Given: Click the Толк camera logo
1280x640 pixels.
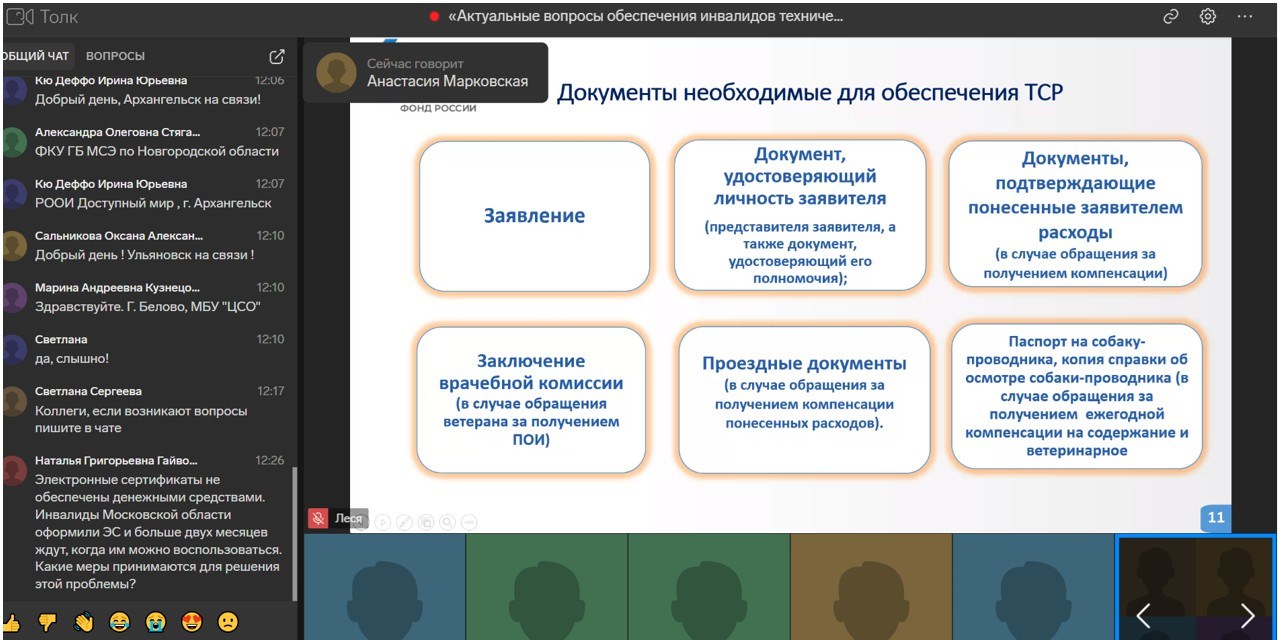Looking at the screenshot, I should click(x=19, y=17).
